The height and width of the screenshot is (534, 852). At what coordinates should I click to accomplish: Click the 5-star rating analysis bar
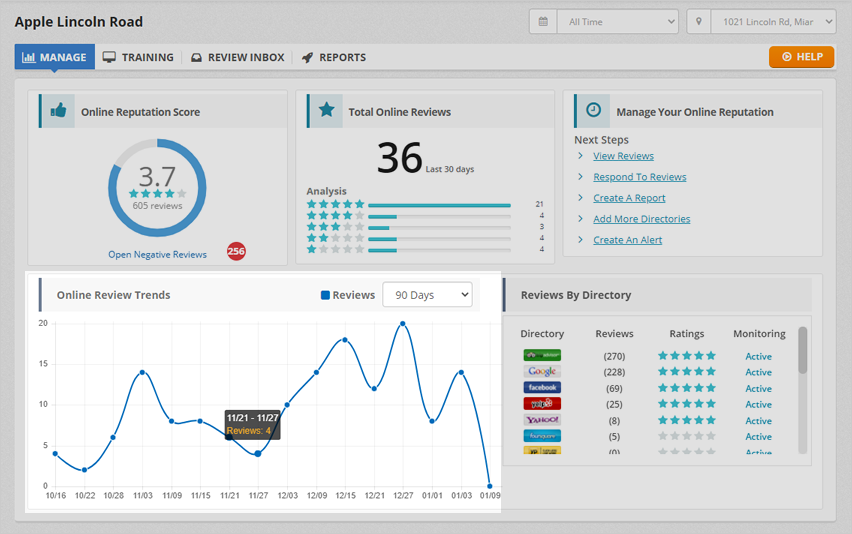tap(439, 205)
